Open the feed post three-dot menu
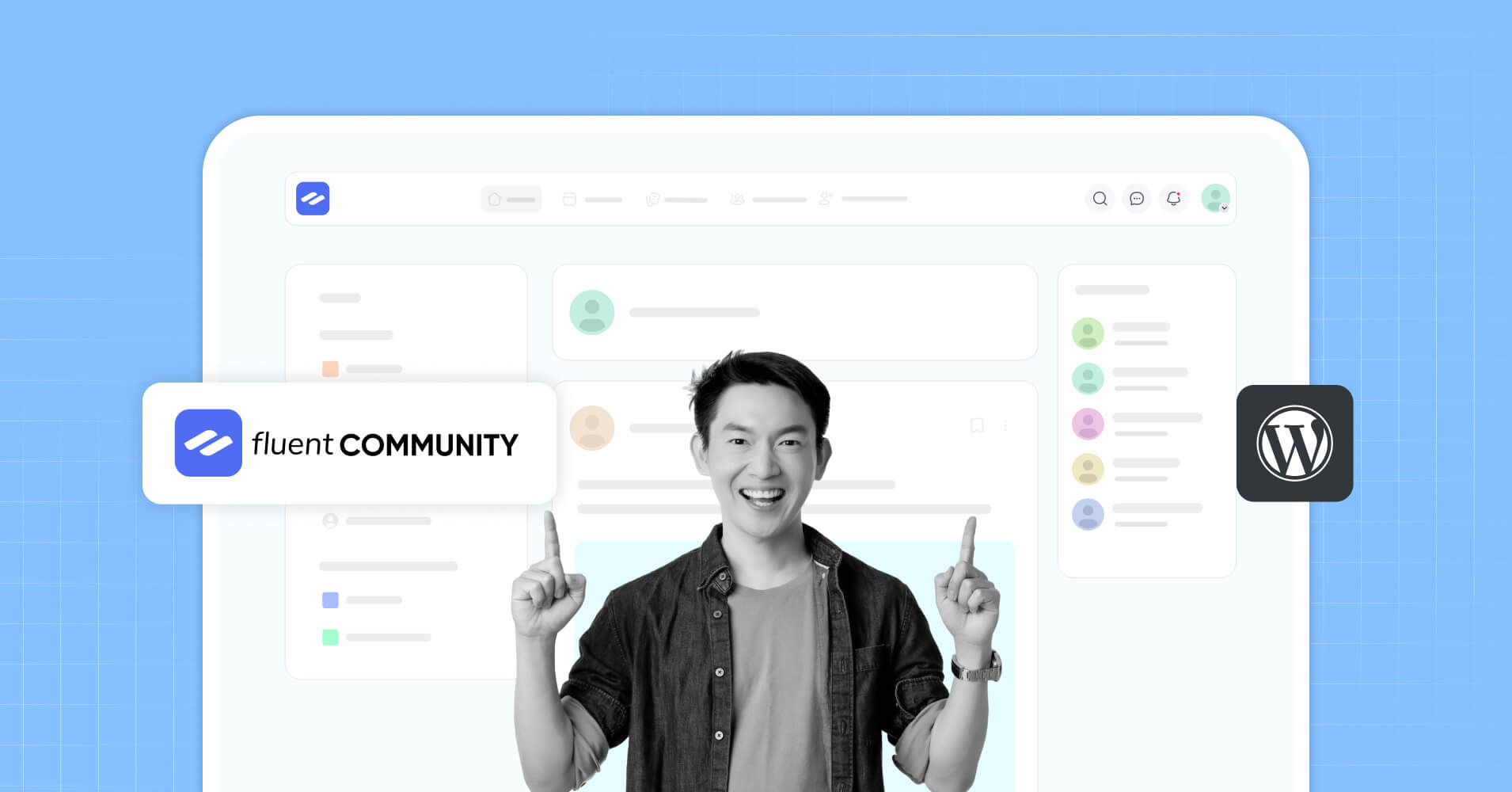 (x=1005, y=425)
